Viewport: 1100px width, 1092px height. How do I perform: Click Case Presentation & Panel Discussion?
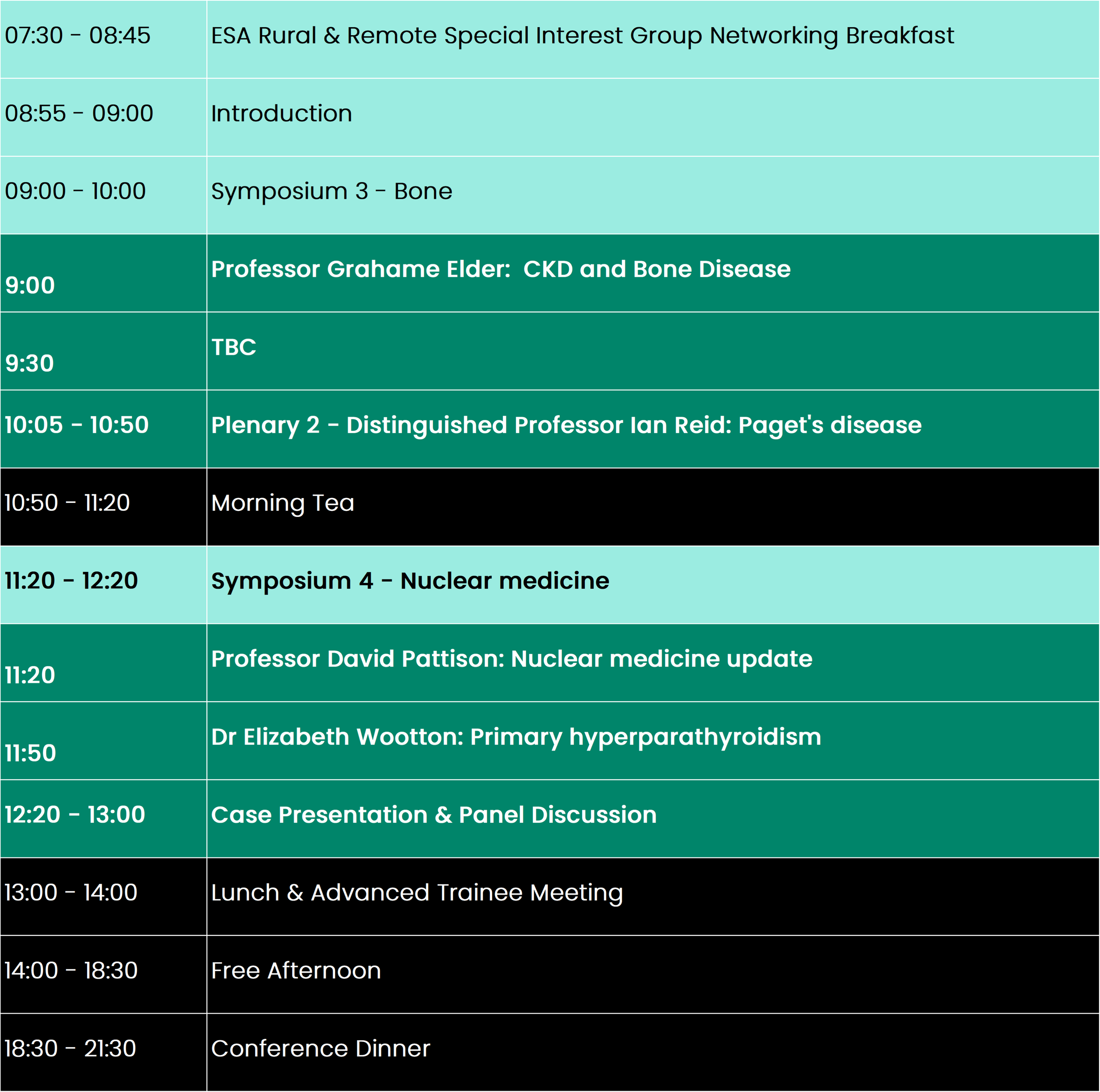(434, 815)
